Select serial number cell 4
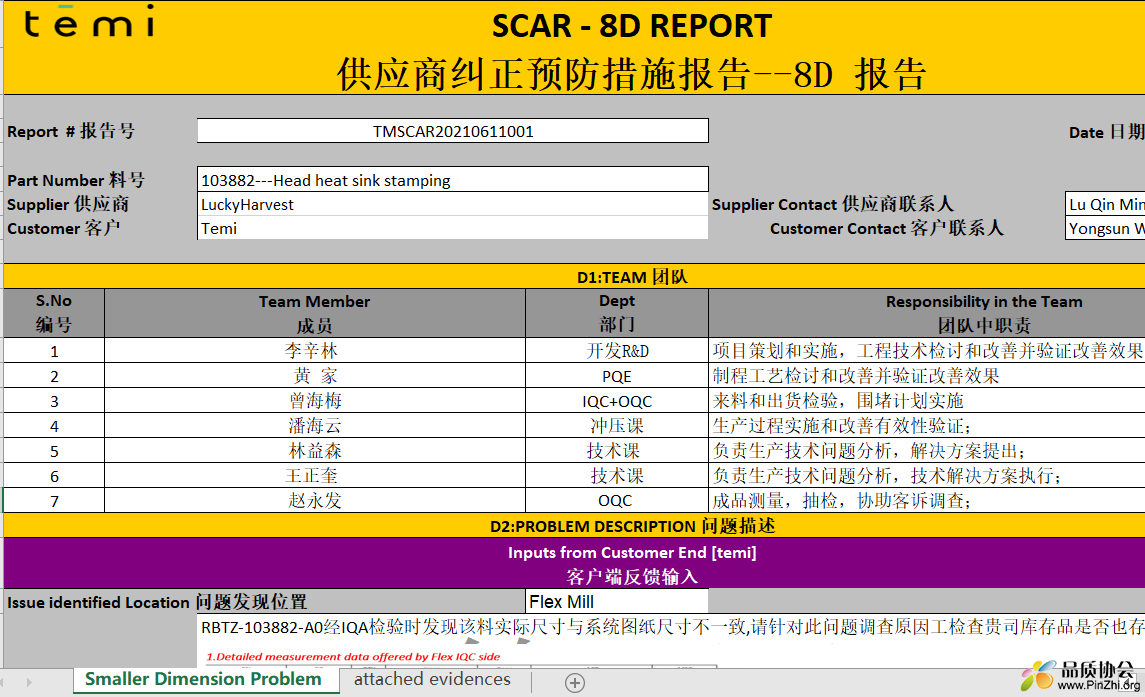 (x=54, y=425)
